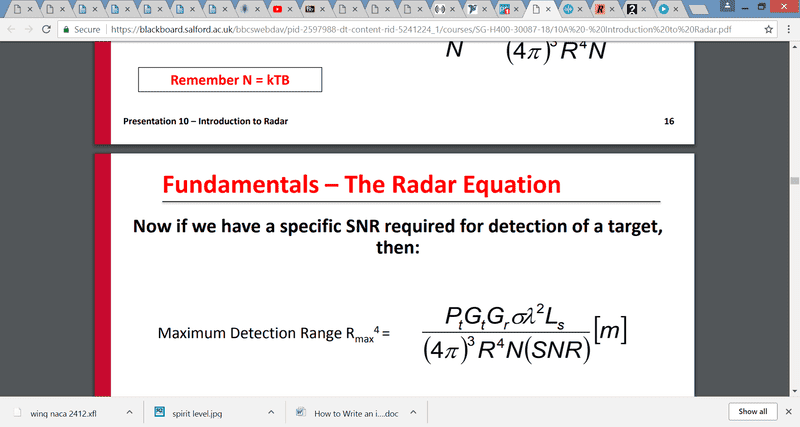Open options arrow for How to Write doc
Screen dimensions: 800x427
click(x=415, y=411)
